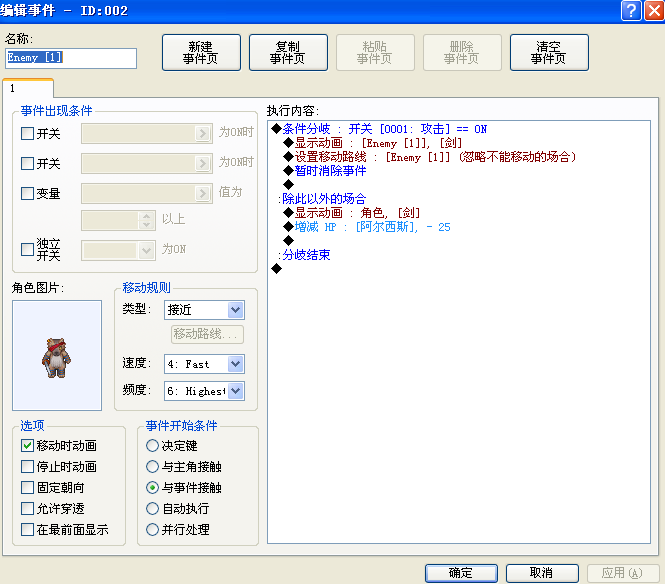Select the last empty line below 分歧结束

[277, 268]
